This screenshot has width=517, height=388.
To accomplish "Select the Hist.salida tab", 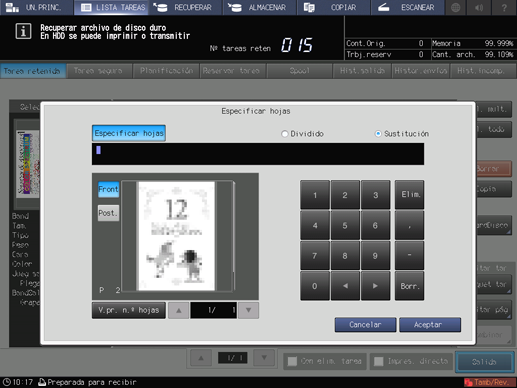I will (362, 71).
